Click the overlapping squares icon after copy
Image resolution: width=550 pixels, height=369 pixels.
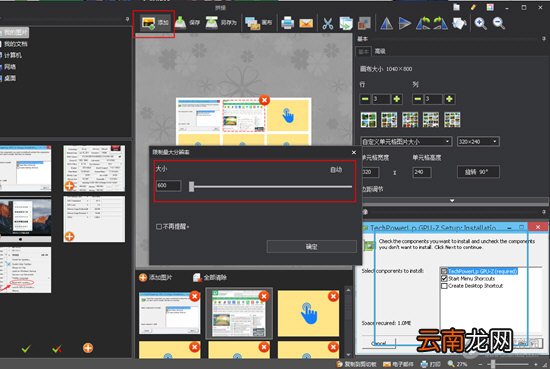(364, 24)
